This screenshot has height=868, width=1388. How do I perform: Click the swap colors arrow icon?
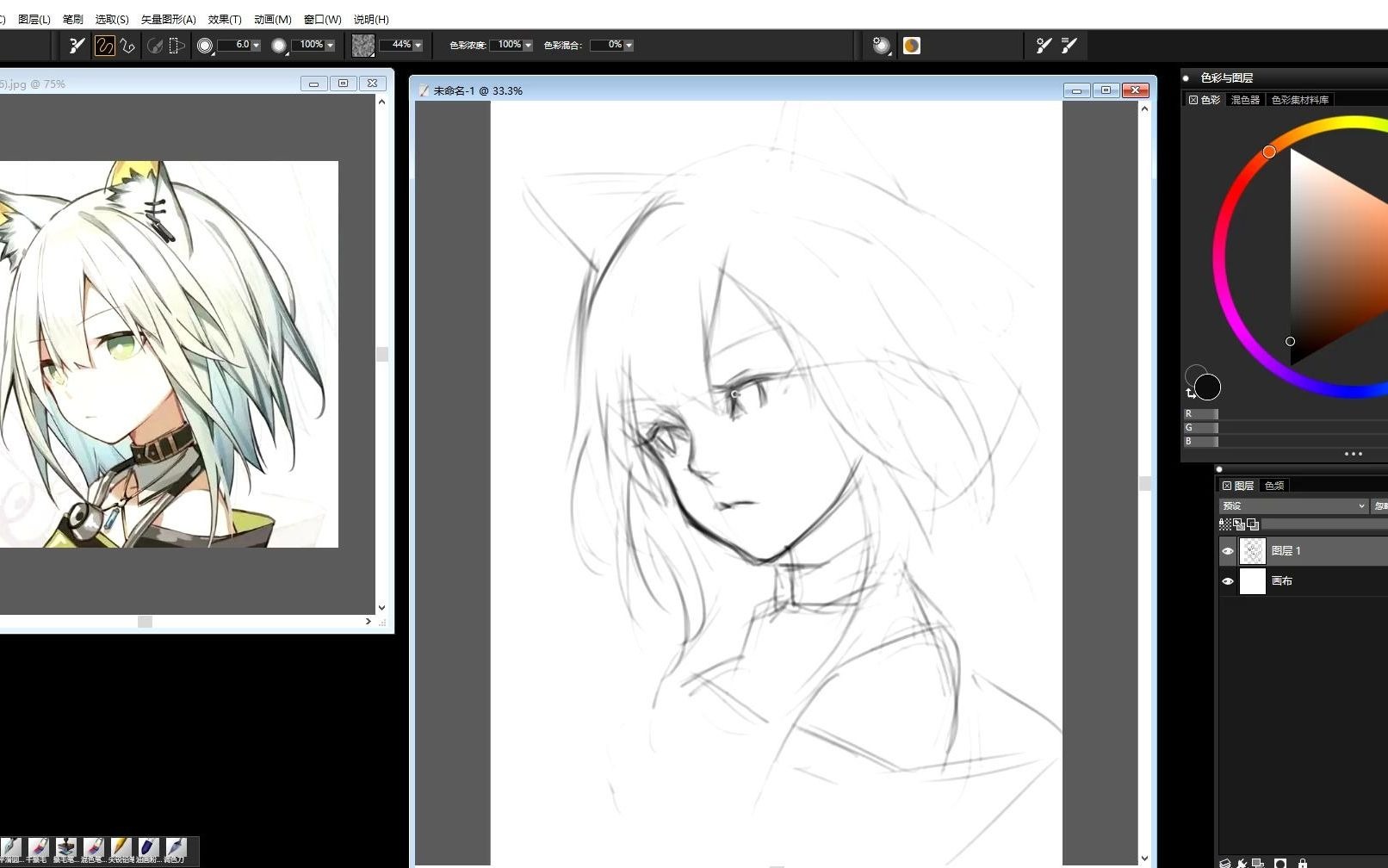tap(1191, 393)
